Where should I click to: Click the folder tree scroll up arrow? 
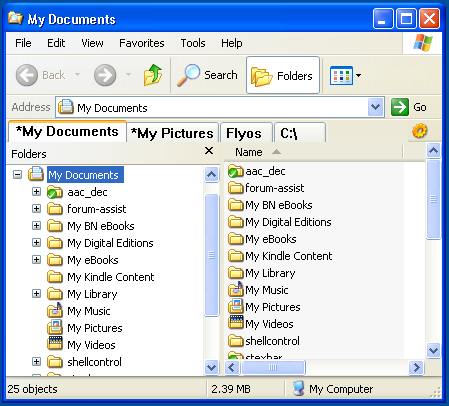coord(211,174)
